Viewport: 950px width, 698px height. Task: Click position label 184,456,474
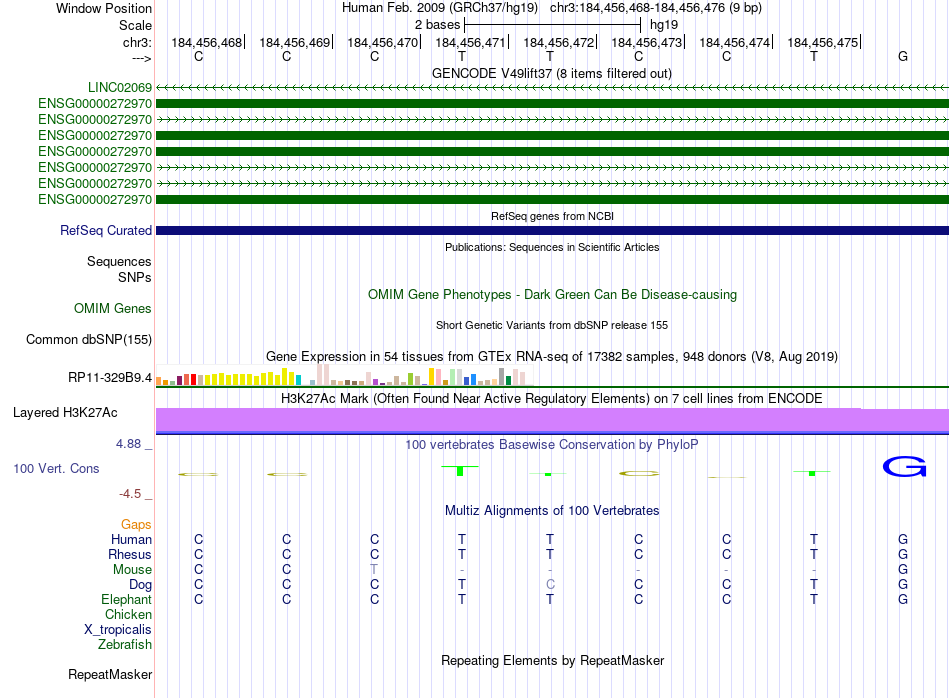tap(734, 42)
